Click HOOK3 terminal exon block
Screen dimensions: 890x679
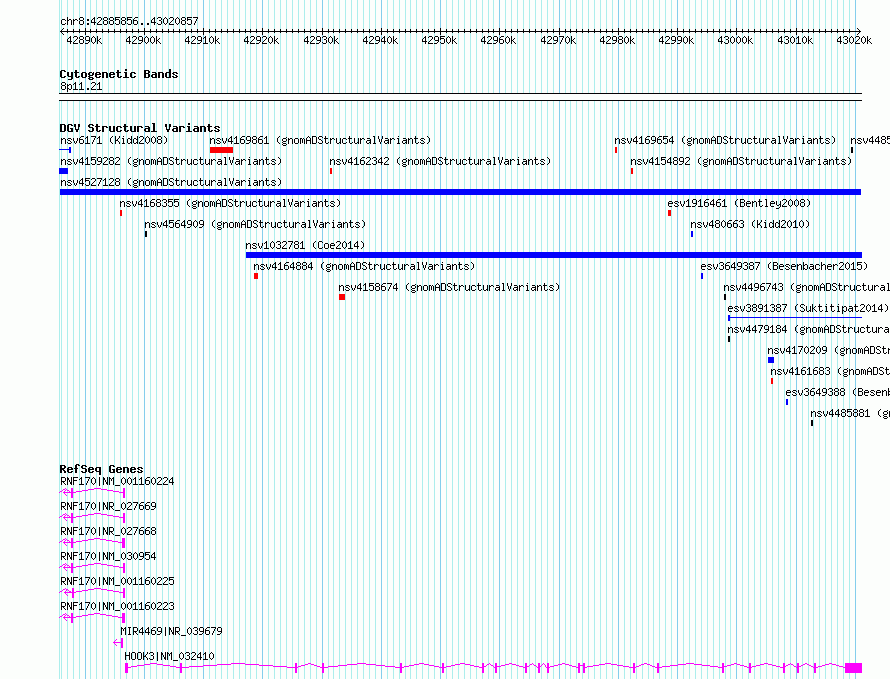coord(853,668)
